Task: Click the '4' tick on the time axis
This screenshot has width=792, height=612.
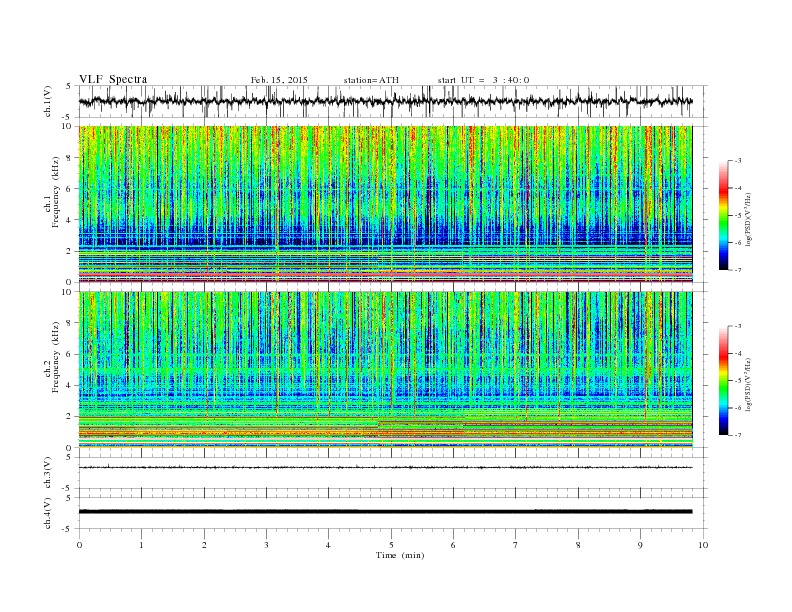Action: coord(328,545)
